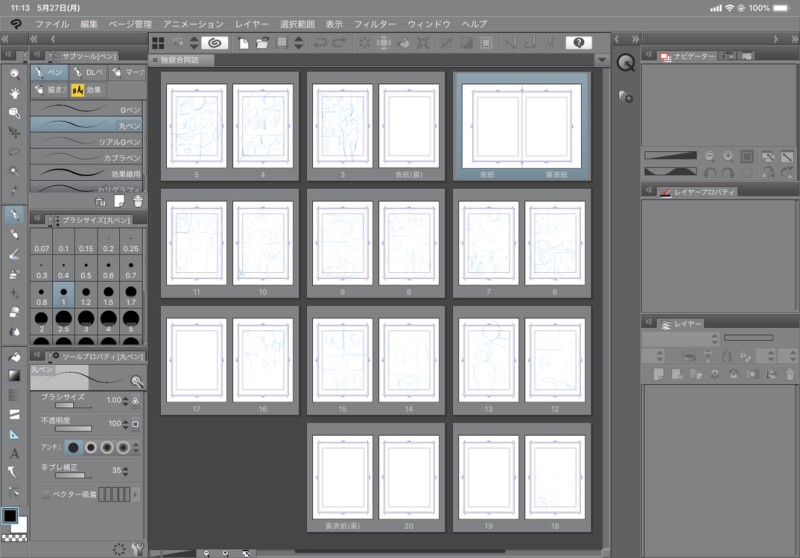Select the third anti-aliasing option (medium)
The height and width of the screenshot is (558, 800).
[107, 447]
